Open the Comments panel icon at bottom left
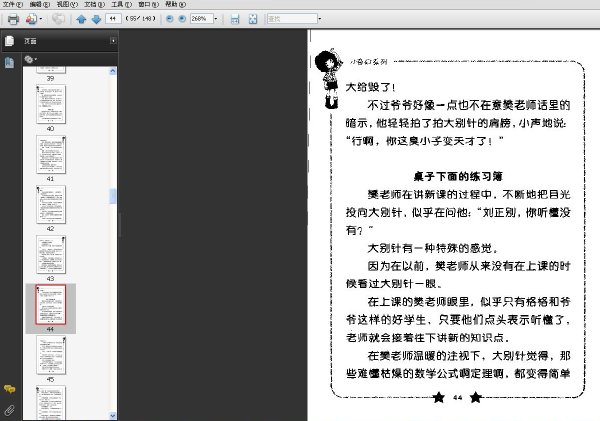 point(9,389)
